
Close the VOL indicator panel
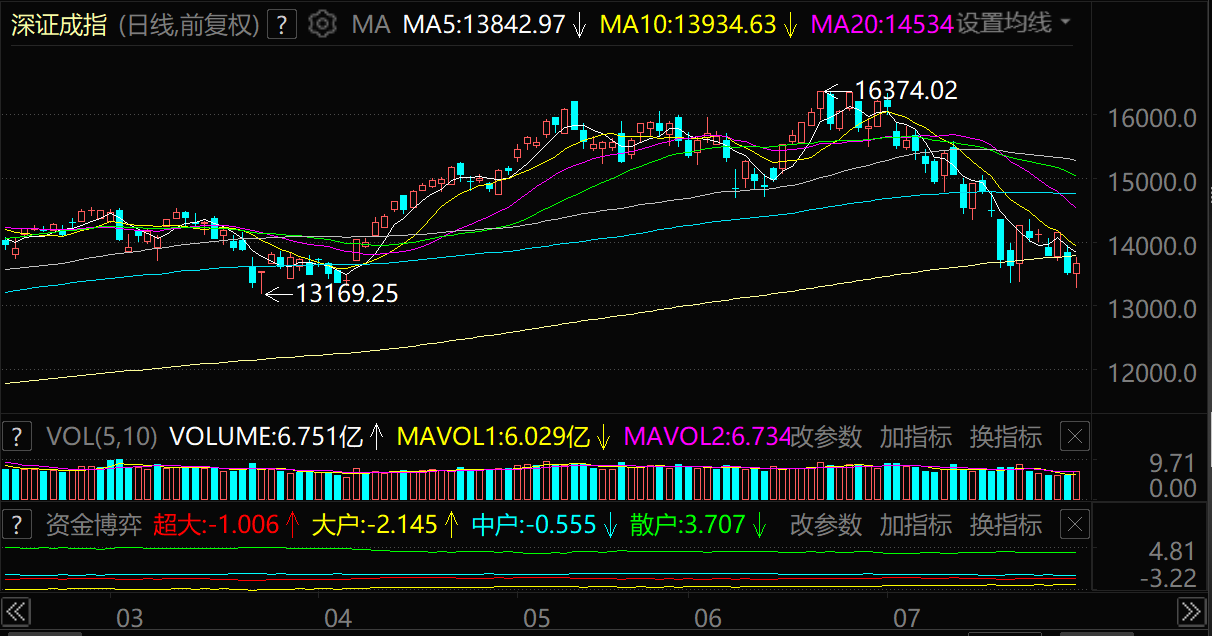[1075, 436]
